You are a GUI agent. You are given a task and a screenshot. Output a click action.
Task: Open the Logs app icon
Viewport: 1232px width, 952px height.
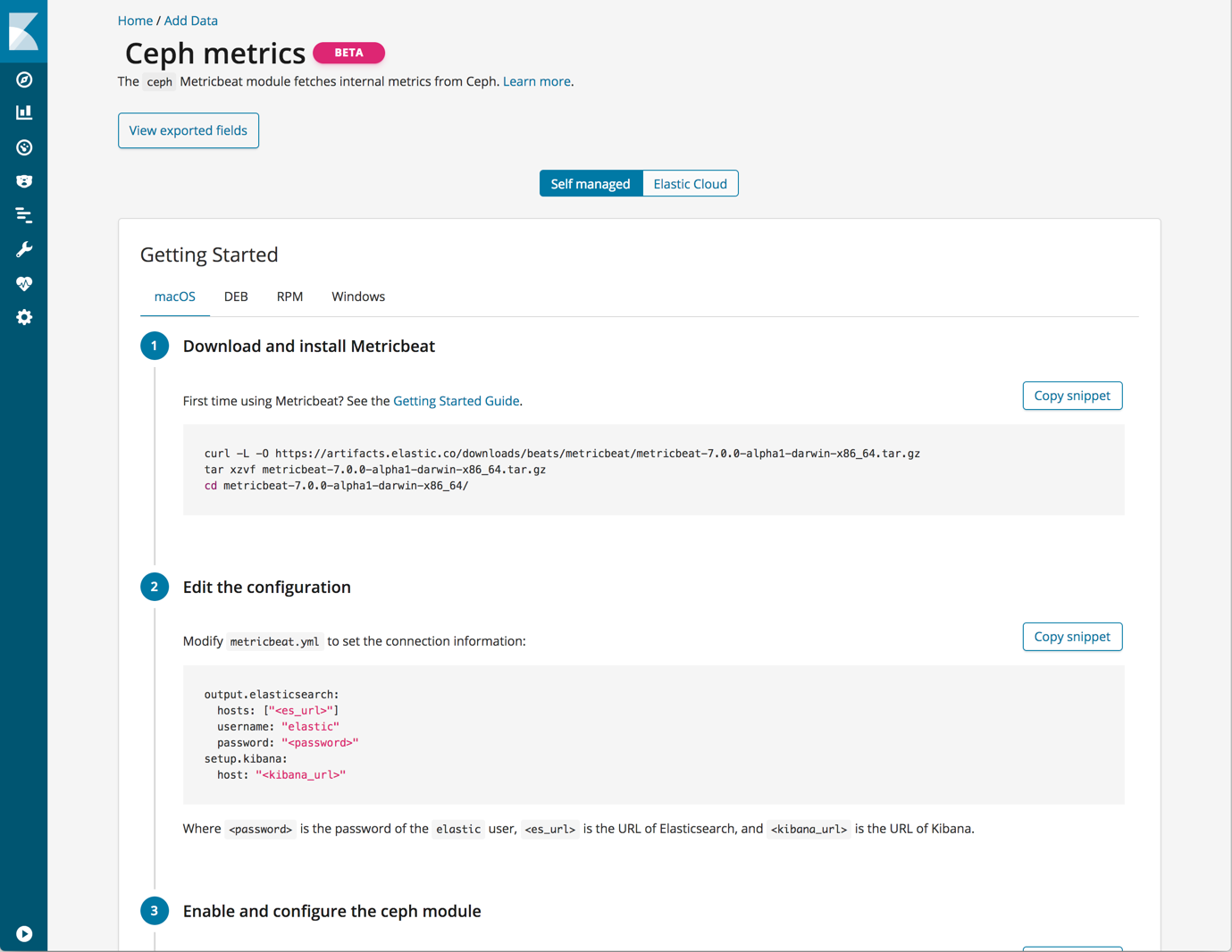tap(23, 214)
